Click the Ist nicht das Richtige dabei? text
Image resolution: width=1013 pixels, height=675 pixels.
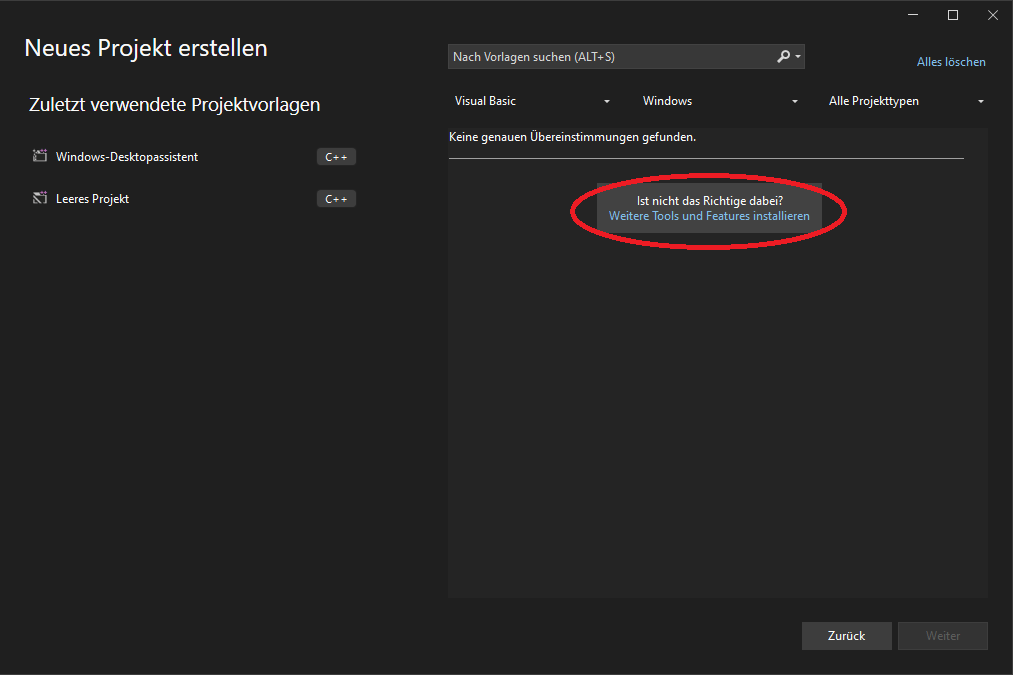[x=709, y=201]
